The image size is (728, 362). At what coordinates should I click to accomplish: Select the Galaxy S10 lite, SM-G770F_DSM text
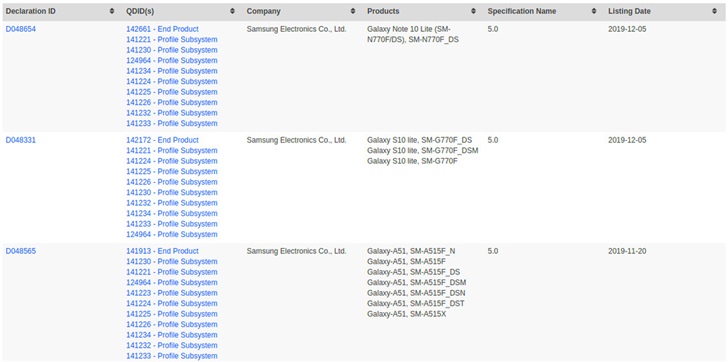point(422,150)
